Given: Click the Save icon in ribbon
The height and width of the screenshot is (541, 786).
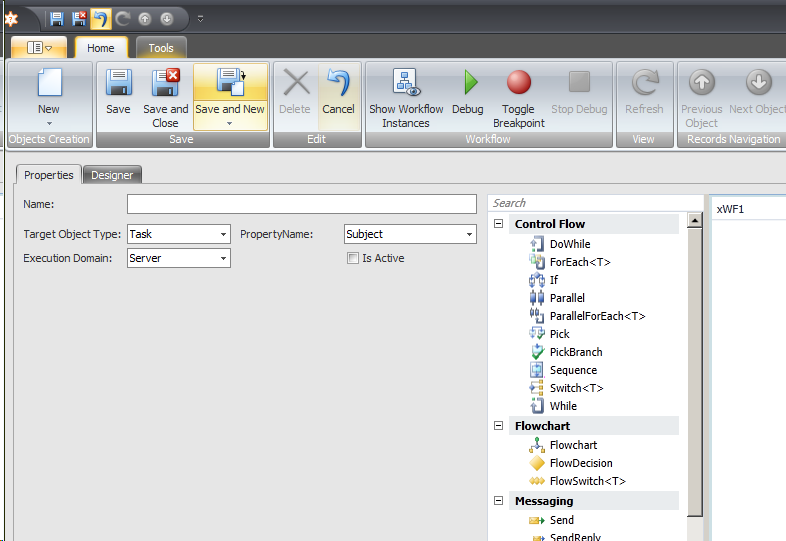Looking at the screenshot, I should click(x=118, y=84).
